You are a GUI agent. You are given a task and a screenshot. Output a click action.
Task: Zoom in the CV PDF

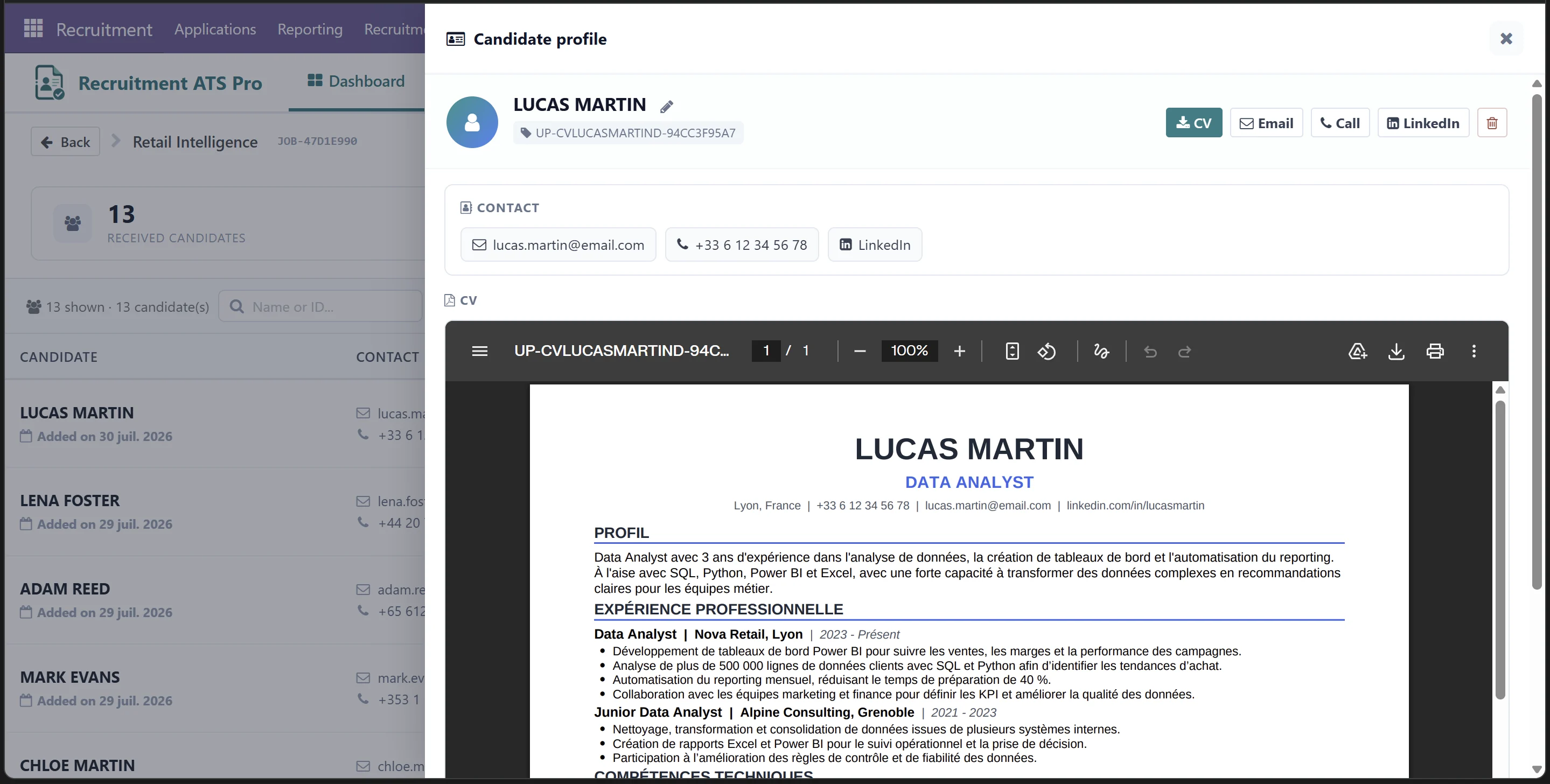tap(959, 351)
